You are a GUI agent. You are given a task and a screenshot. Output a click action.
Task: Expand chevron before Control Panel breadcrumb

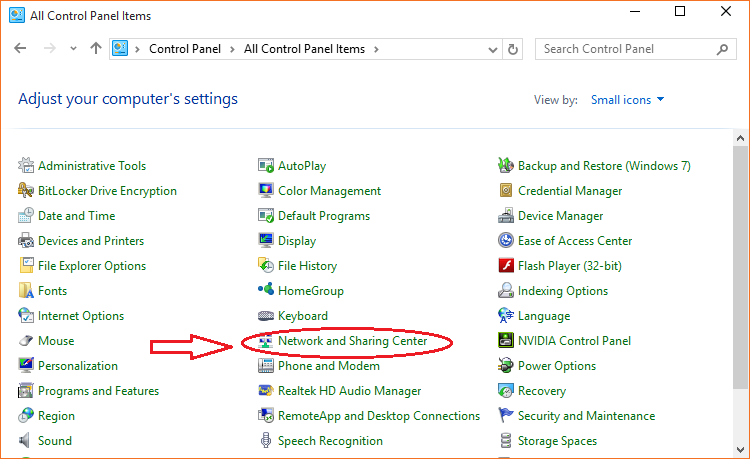click(137, 49)
